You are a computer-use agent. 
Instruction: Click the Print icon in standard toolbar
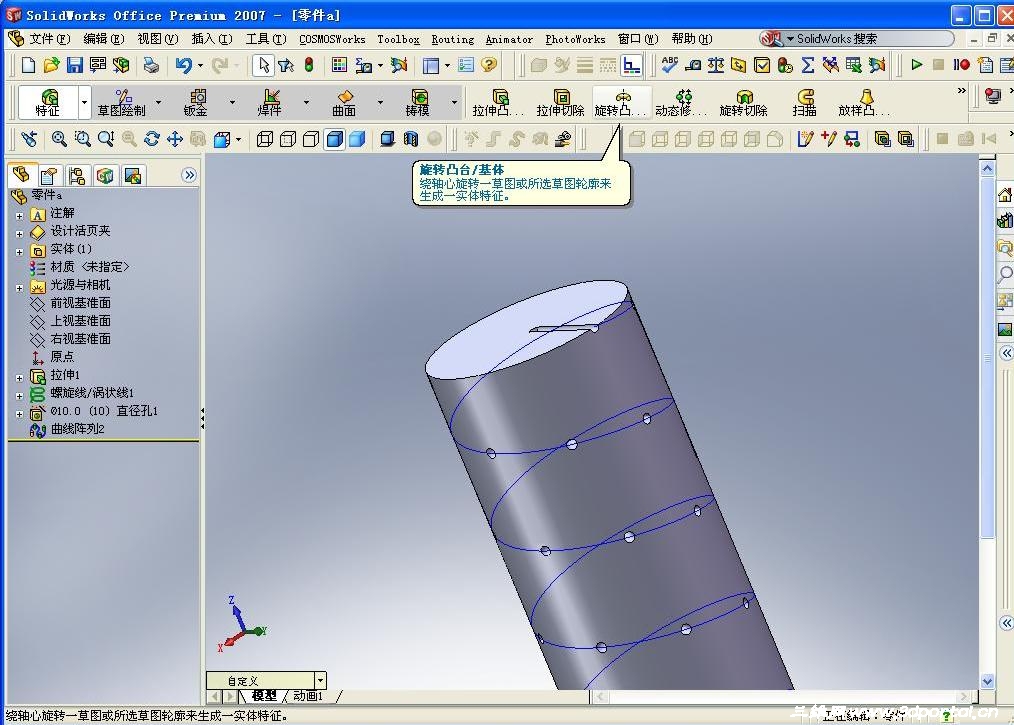[151, 65]
